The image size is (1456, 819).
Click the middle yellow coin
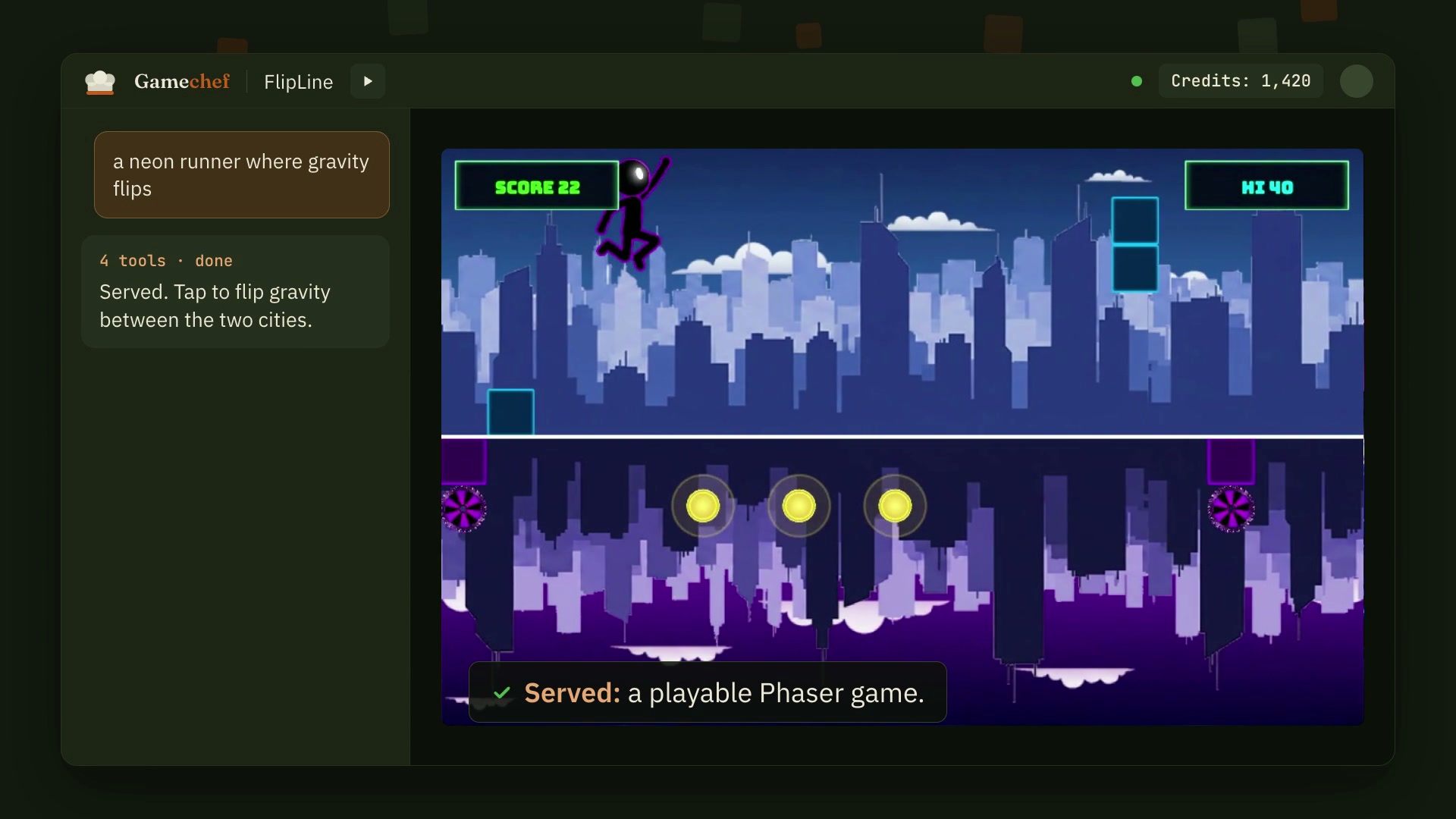(x=799, y=506)
